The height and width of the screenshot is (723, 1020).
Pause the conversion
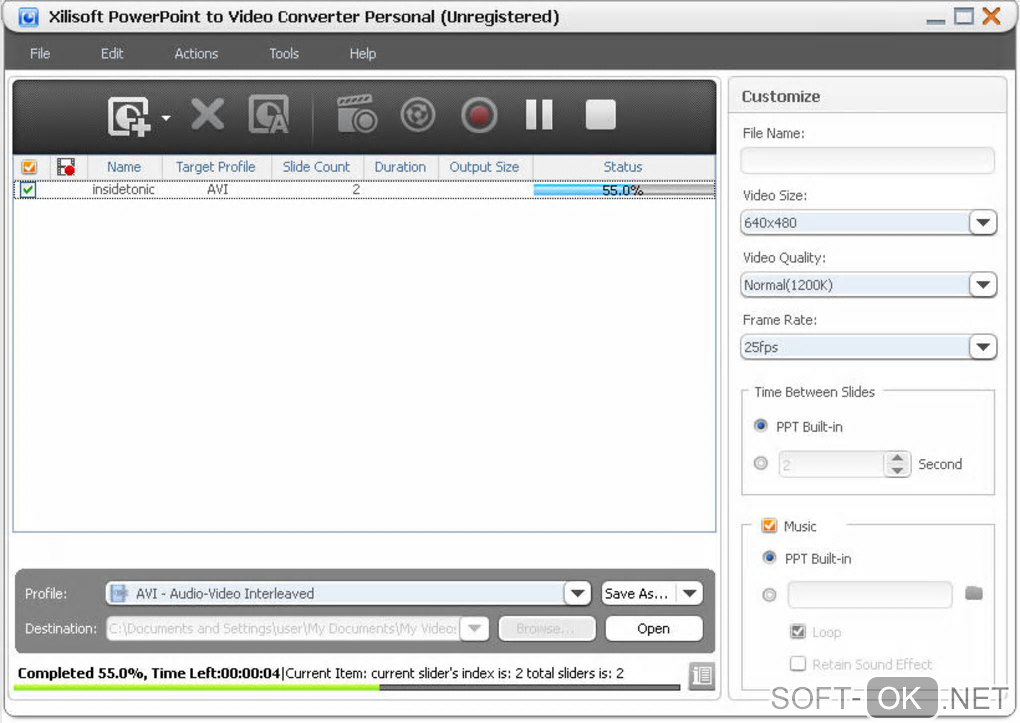(x=539, y=115)
